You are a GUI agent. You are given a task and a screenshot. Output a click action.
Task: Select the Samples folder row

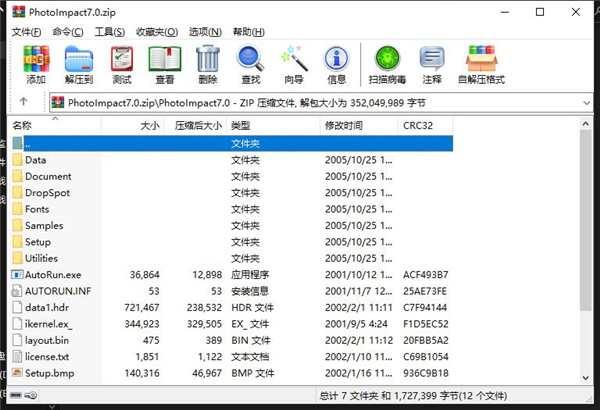tap(232, 225)
